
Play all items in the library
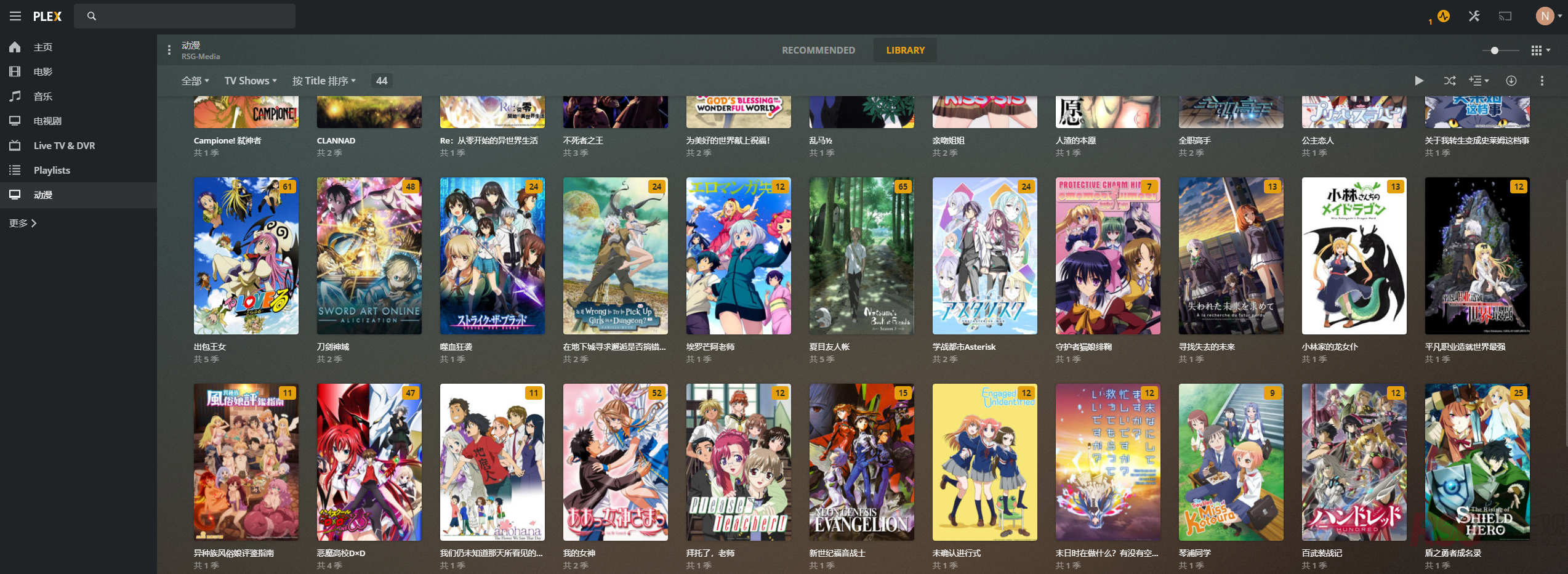click(x=1418, y=81)
